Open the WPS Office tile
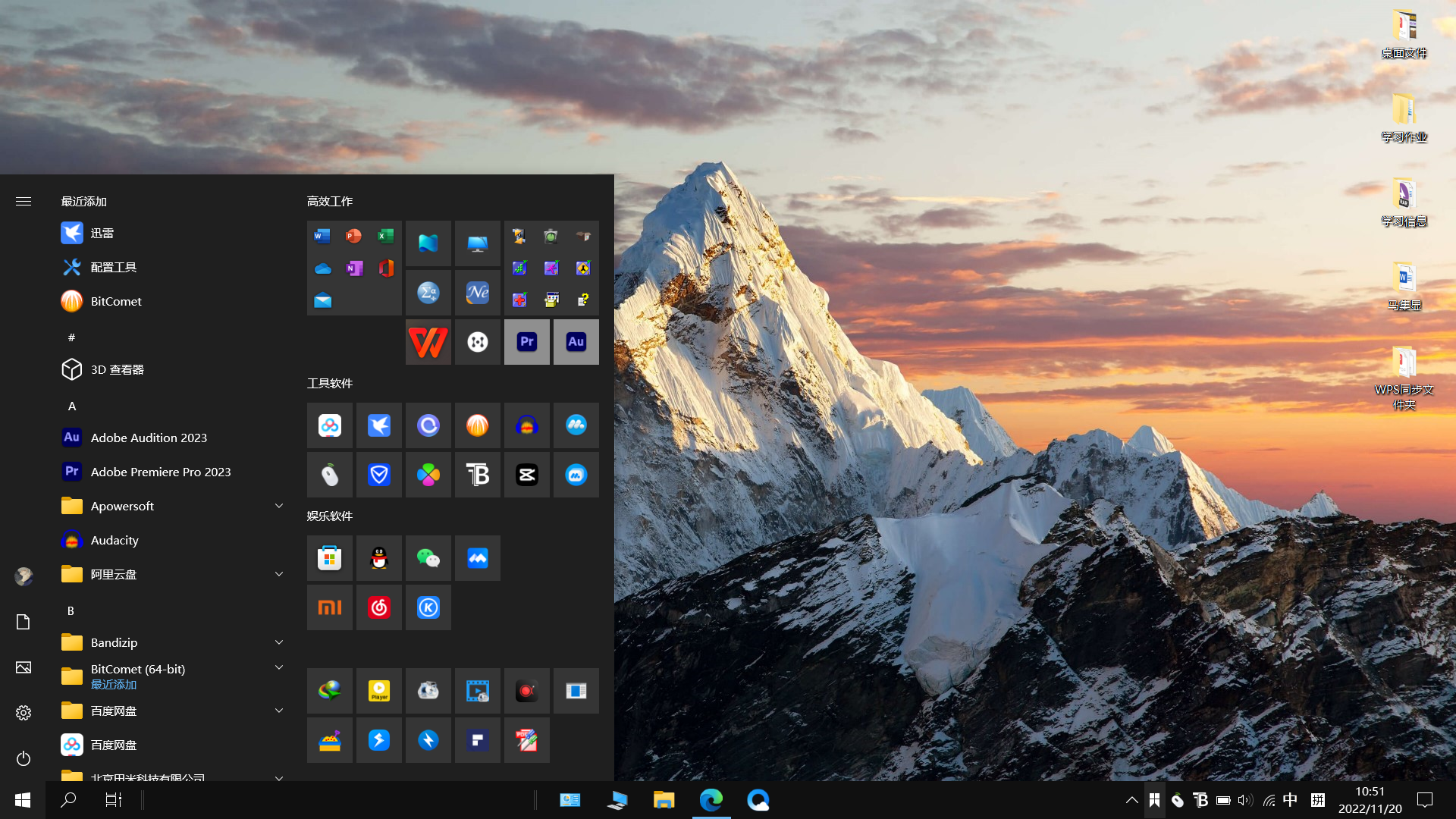 [428, 342]
